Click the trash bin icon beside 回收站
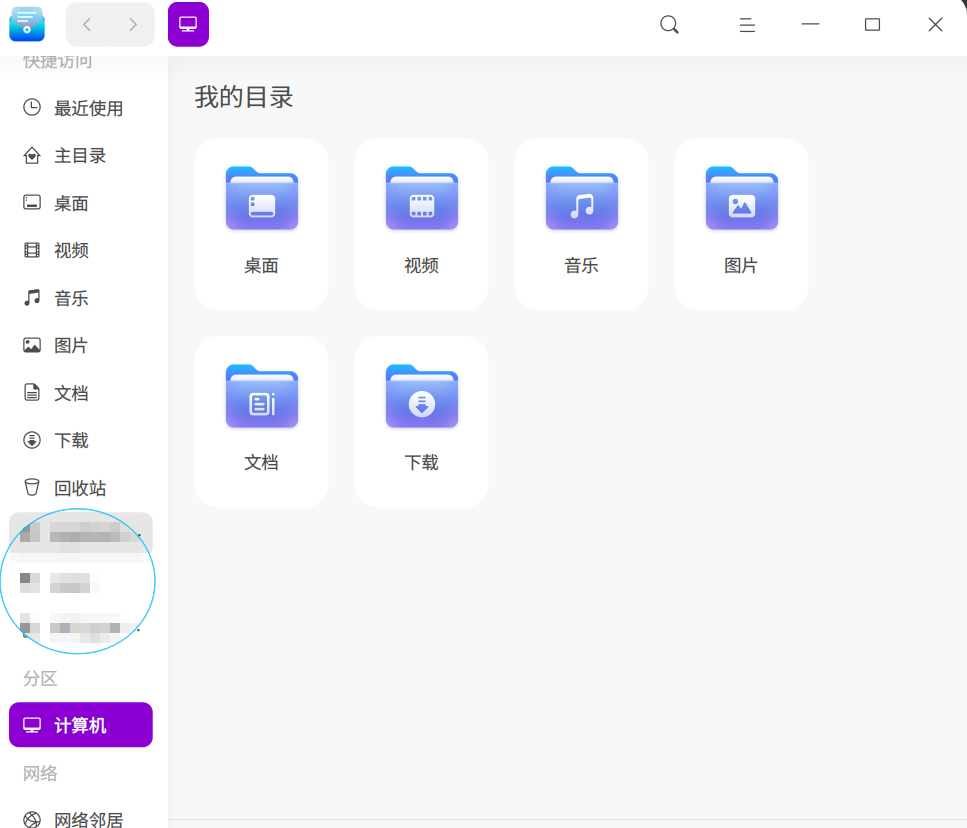This screenshot has height=828, width=967. point(32,488)
